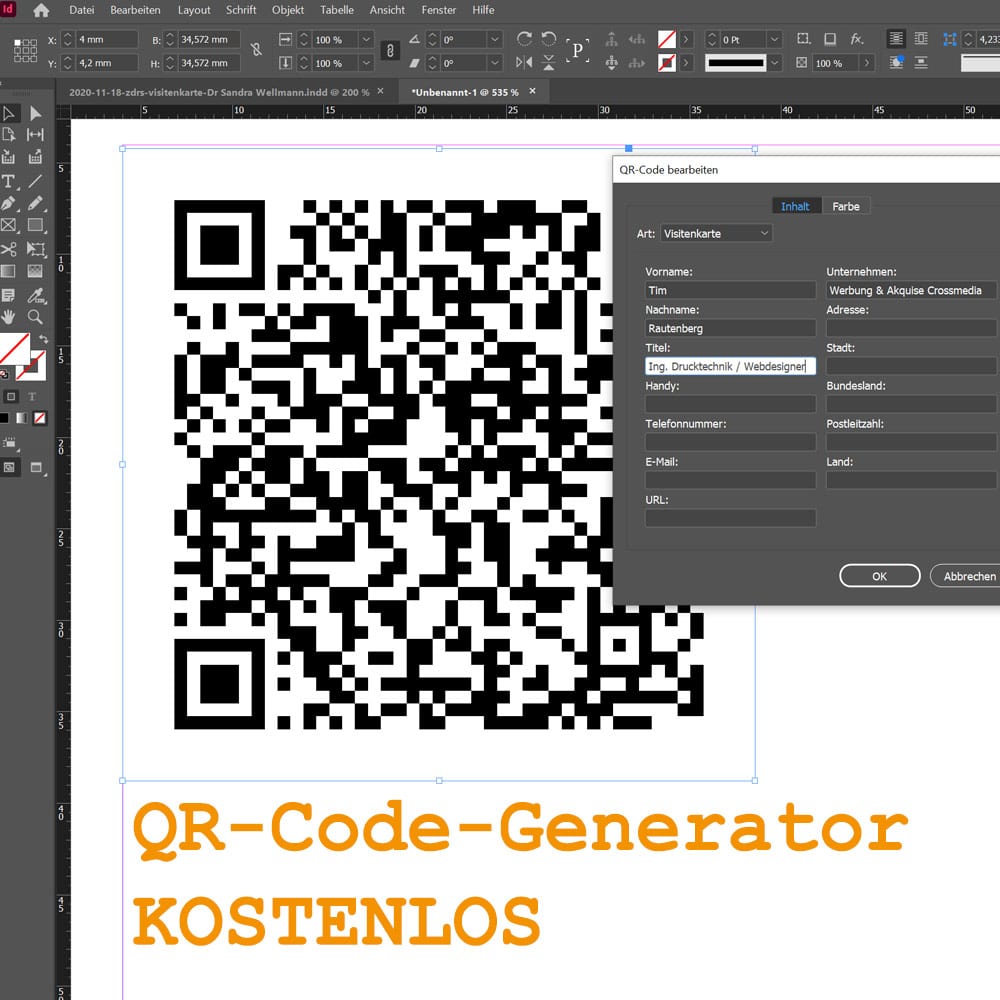
Task: Close the Unbenannt-1 document tab
Action: (533, 91)
